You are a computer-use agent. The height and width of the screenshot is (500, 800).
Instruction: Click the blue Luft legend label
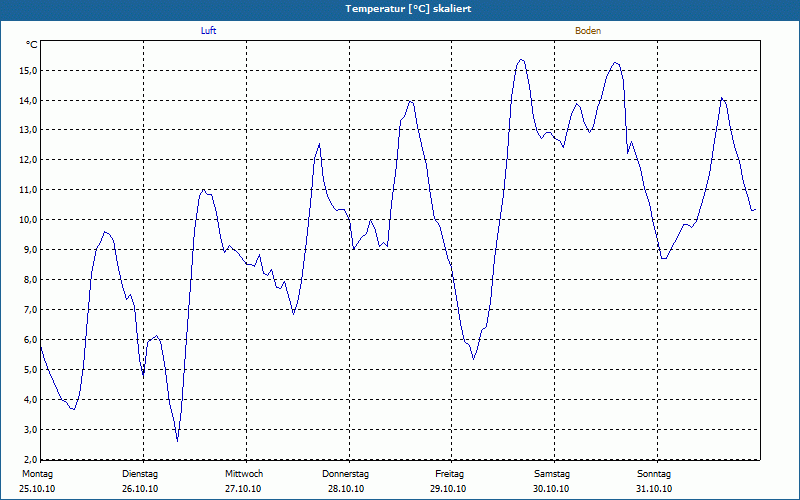(208, 31)
